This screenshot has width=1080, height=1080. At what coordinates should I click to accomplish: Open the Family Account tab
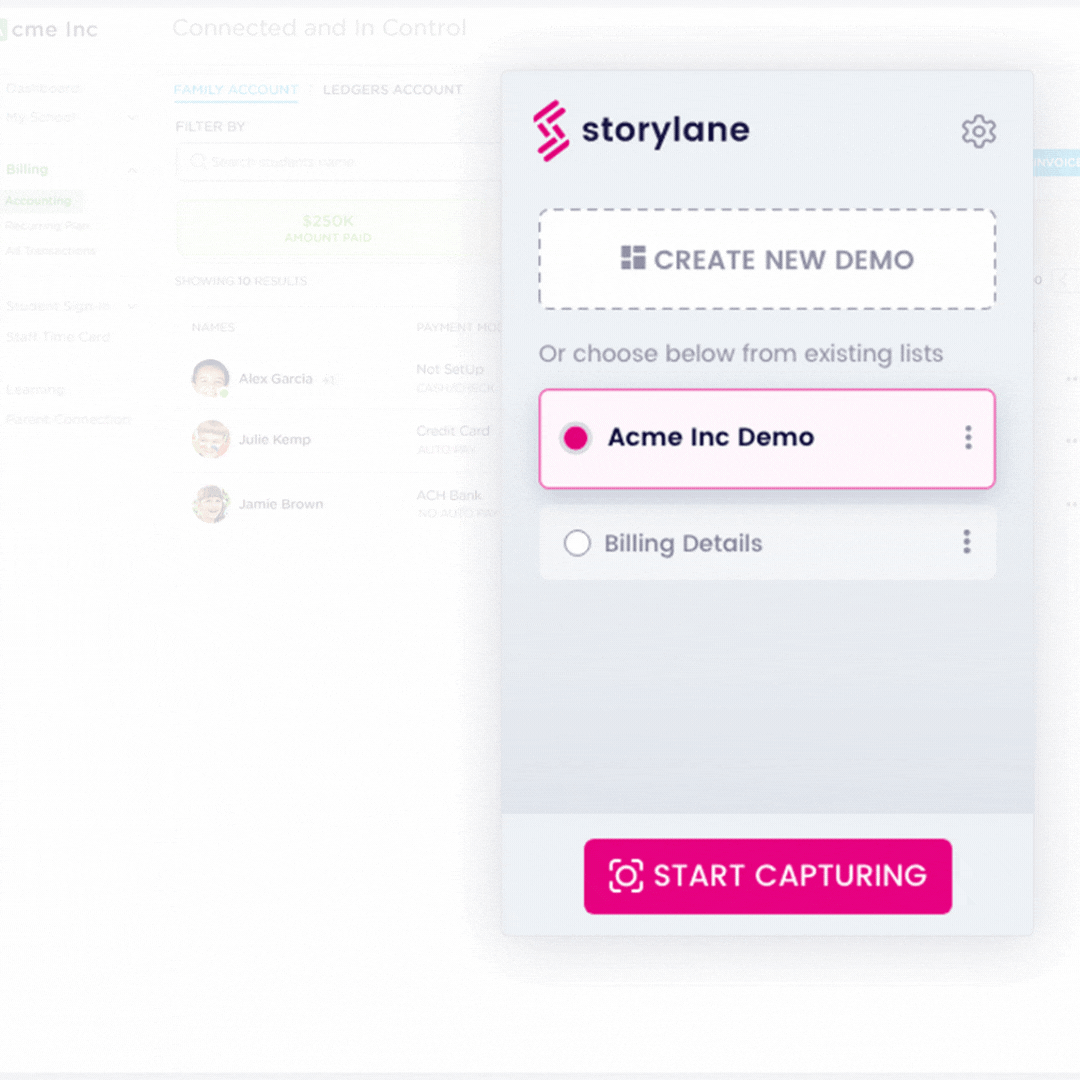(236, 90)
